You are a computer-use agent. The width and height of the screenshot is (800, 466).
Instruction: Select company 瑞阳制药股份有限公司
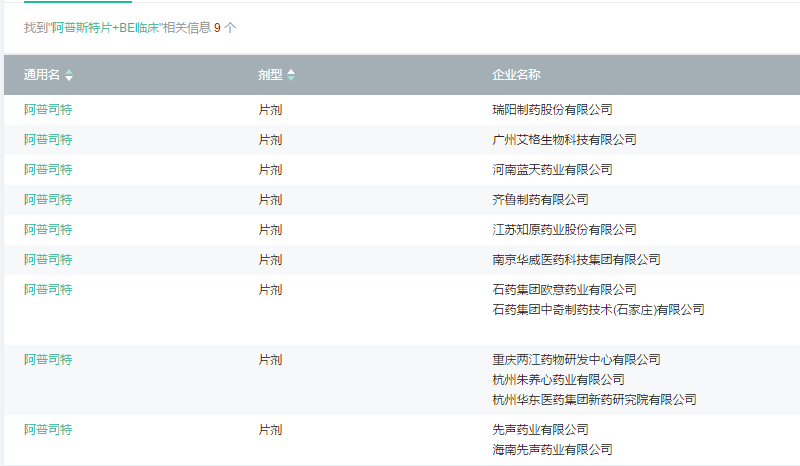[552, 110]
